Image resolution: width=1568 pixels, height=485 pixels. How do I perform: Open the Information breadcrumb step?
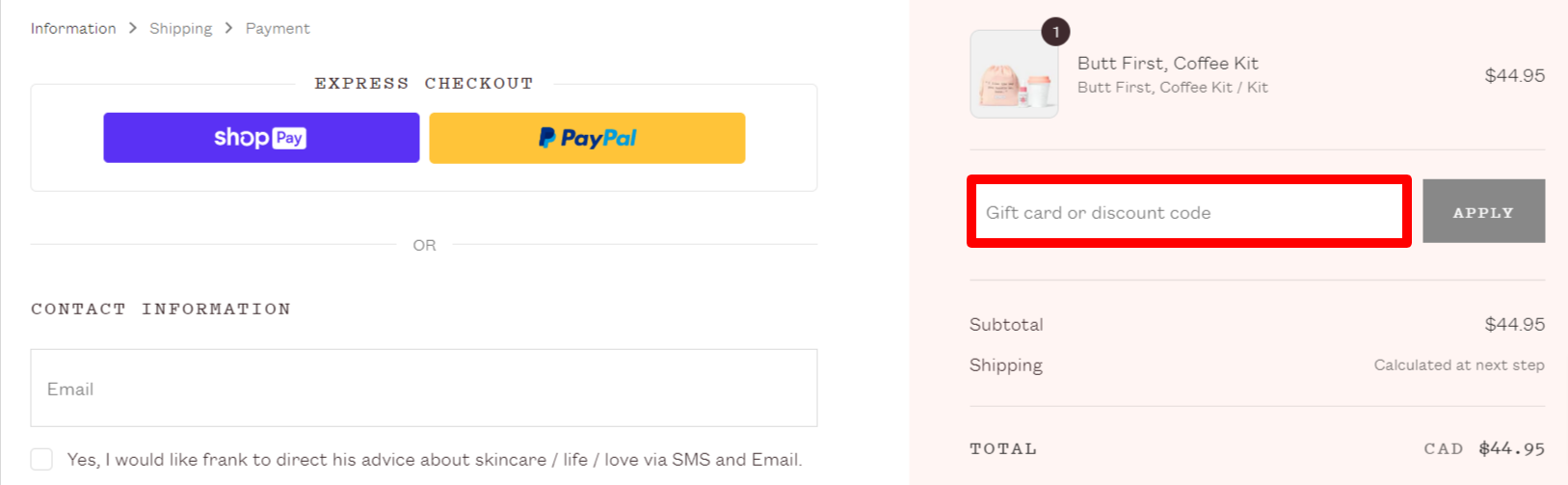point(73,29)
